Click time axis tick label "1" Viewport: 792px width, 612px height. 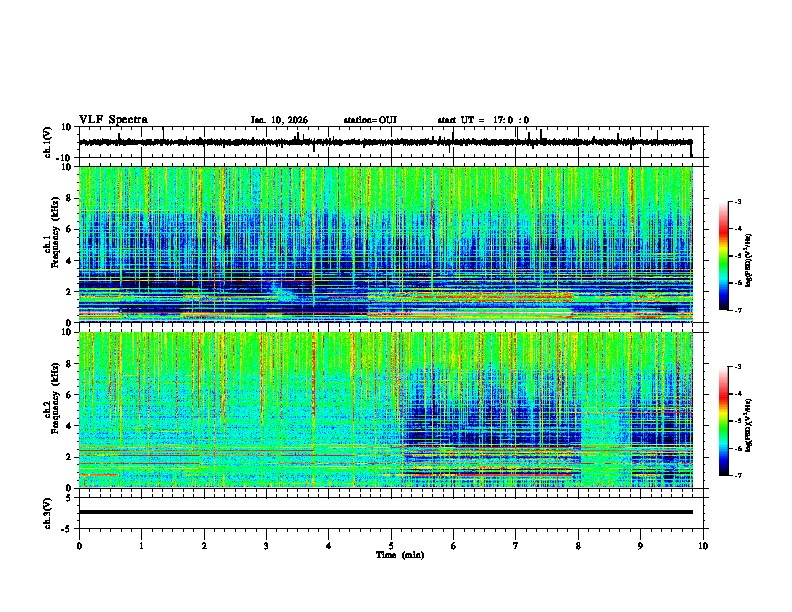click(x=141, y=546)
